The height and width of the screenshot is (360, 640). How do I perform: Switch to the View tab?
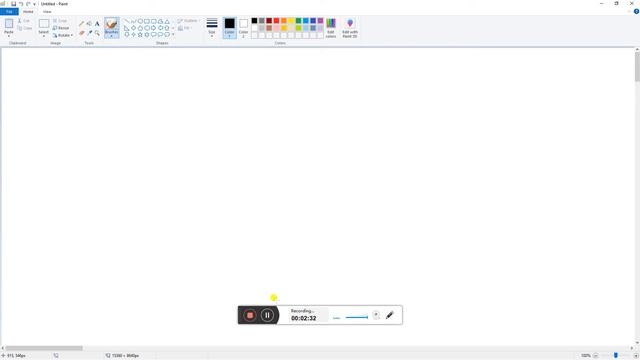[x=47, y=11]
